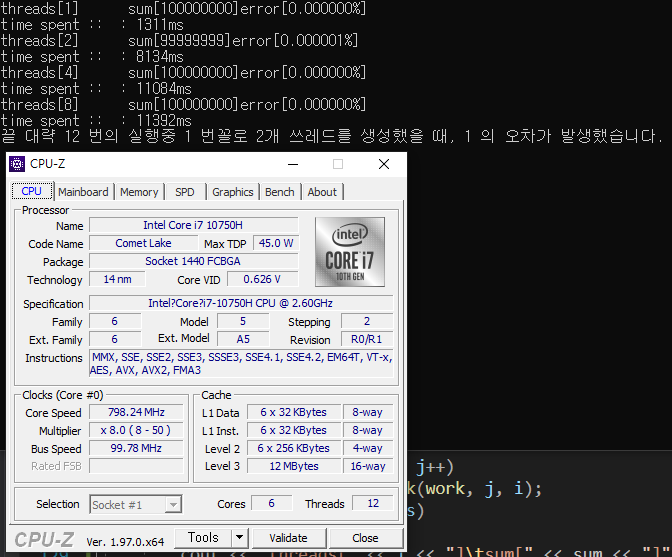The width and height of the screenshot is (672, 557).
Task: Click the Stepping value 2
Action: pos(367,321)
